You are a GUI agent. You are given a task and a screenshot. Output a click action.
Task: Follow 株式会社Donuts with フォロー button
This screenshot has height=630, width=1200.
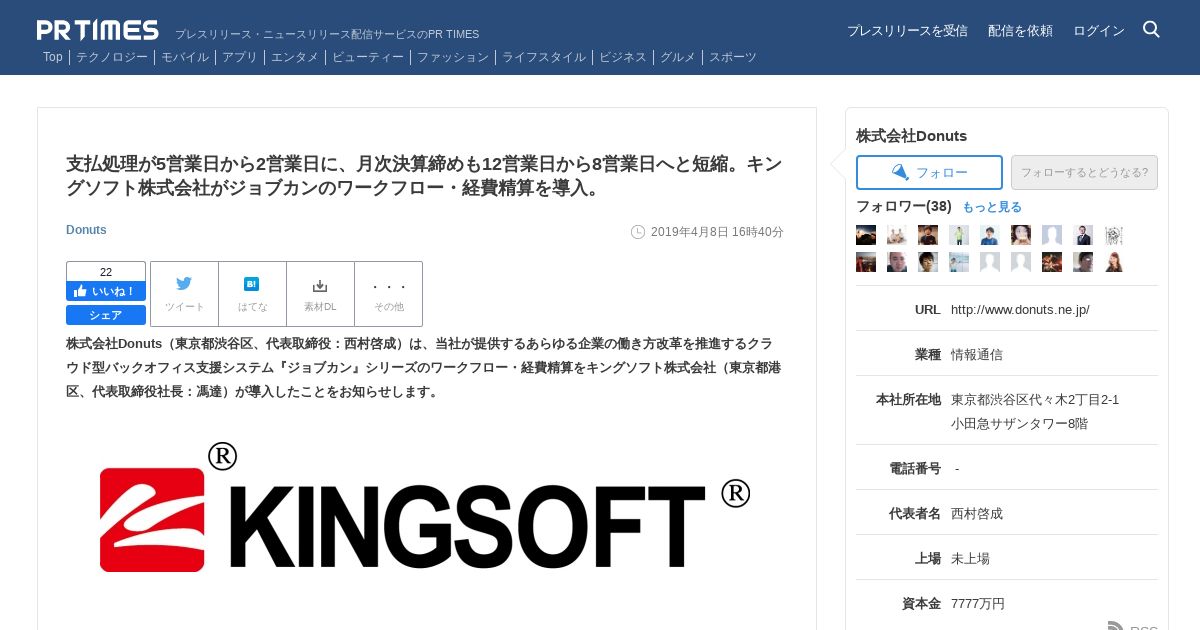pos(929,172)
